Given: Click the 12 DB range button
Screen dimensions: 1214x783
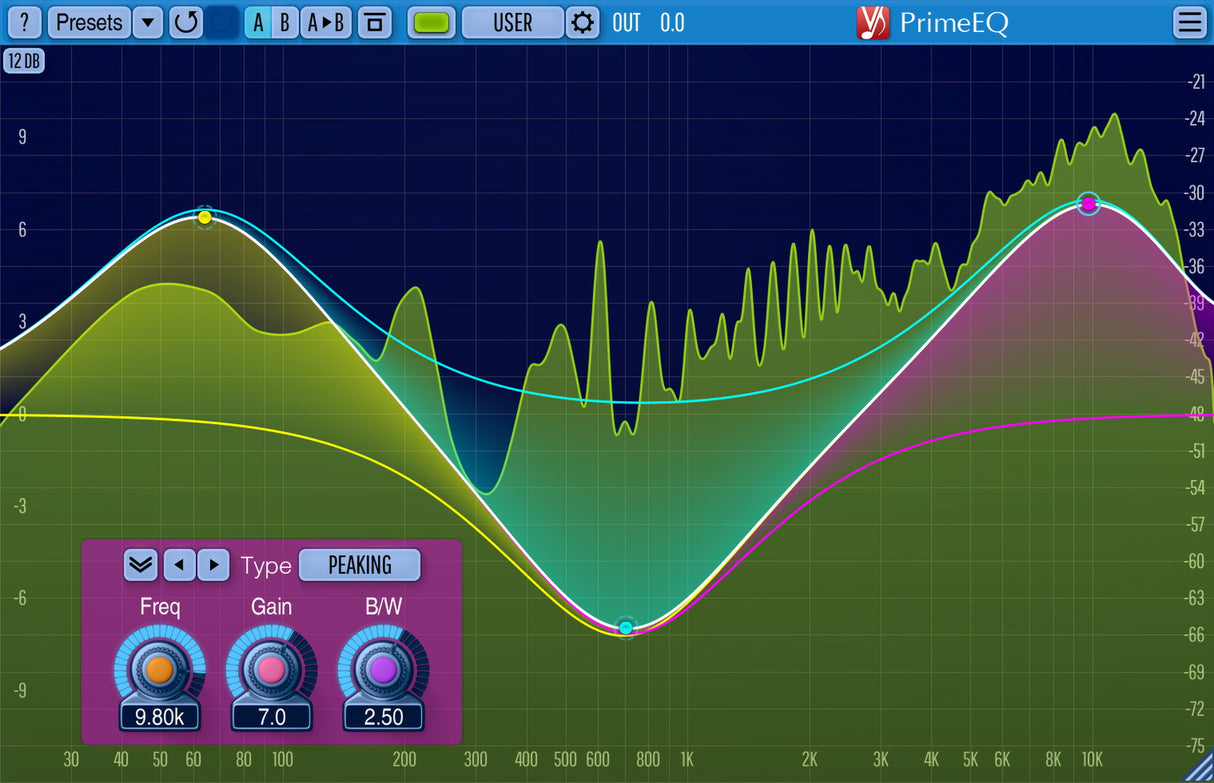Looking at the screenshot, I should point(24,61).
